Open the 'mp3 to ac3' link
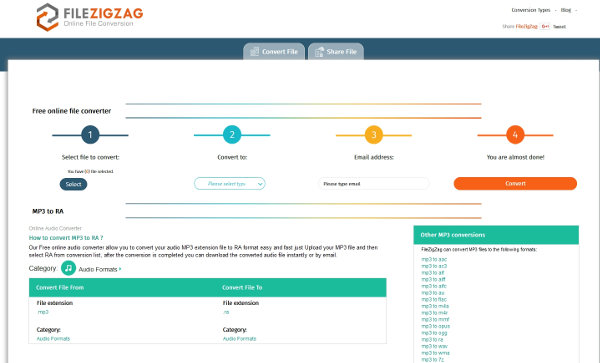 click(434, 266)
